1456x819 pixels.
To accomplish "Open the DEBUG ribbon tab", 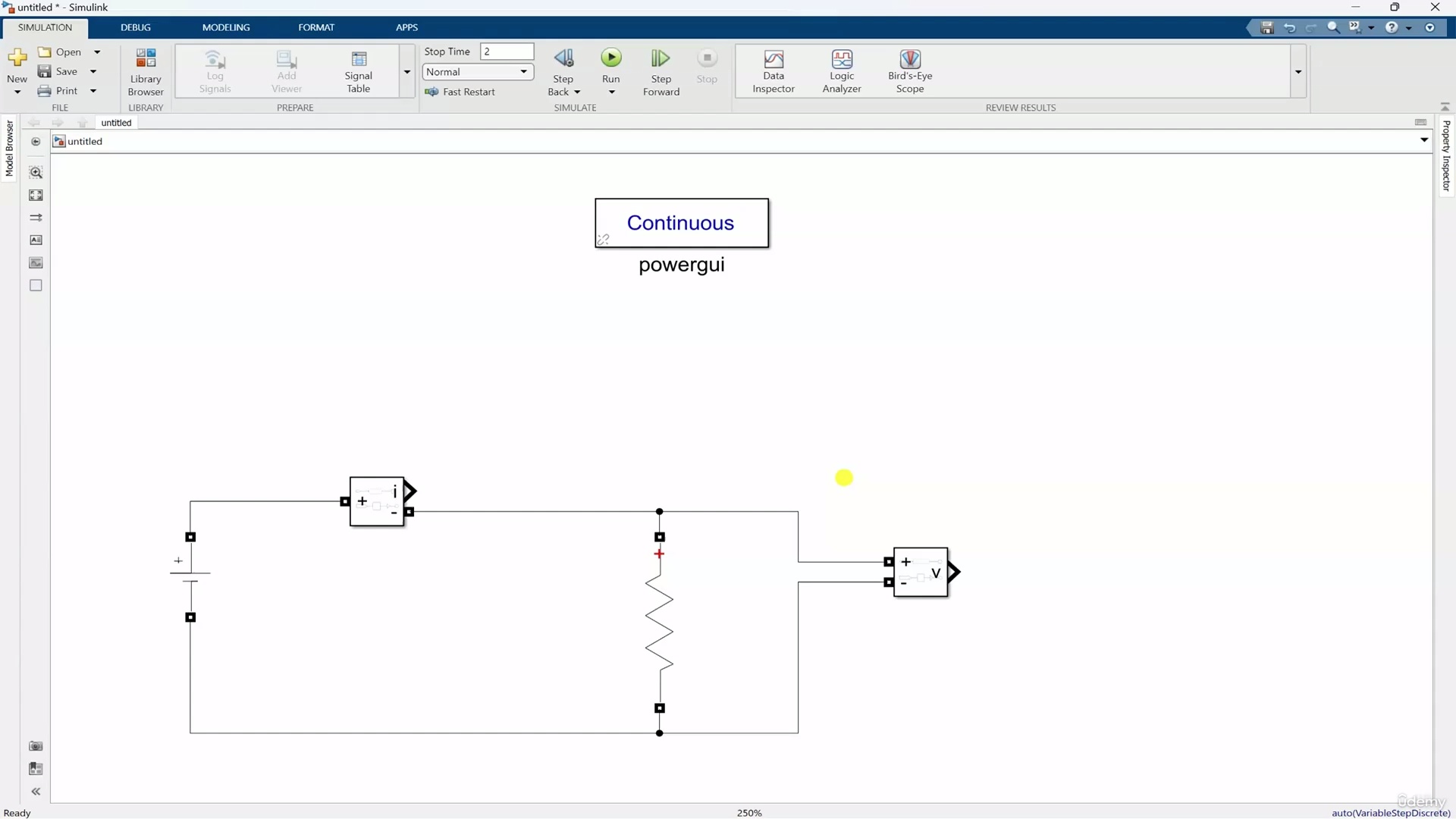I will tap(135, 27).
